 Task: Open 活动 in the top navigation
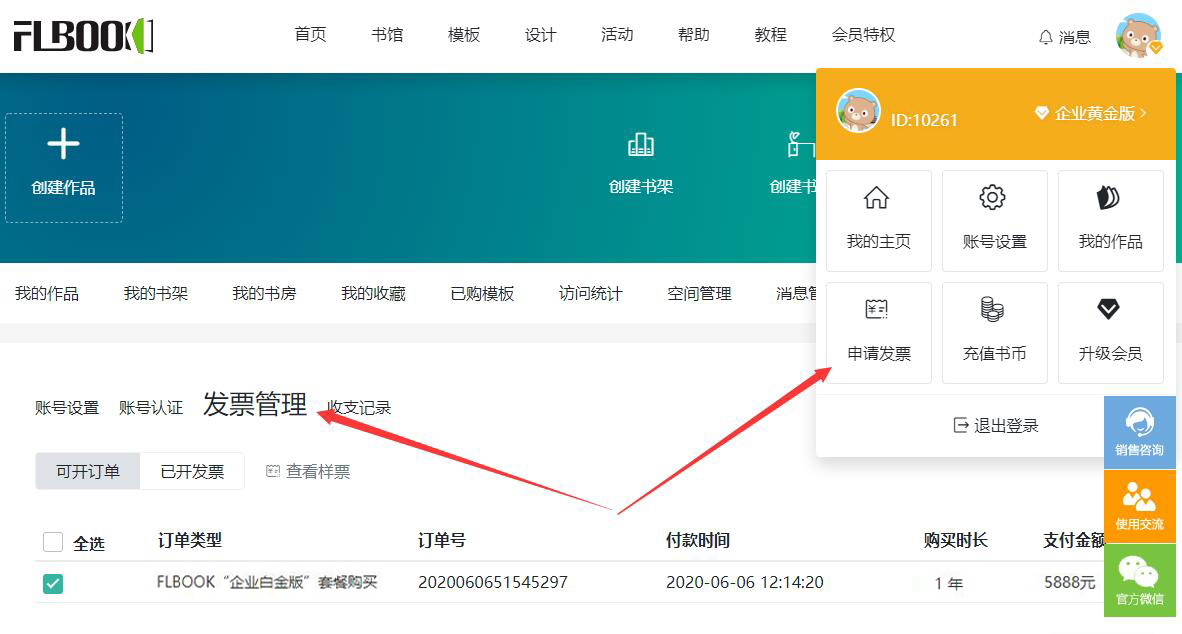(x=617, y=35)
